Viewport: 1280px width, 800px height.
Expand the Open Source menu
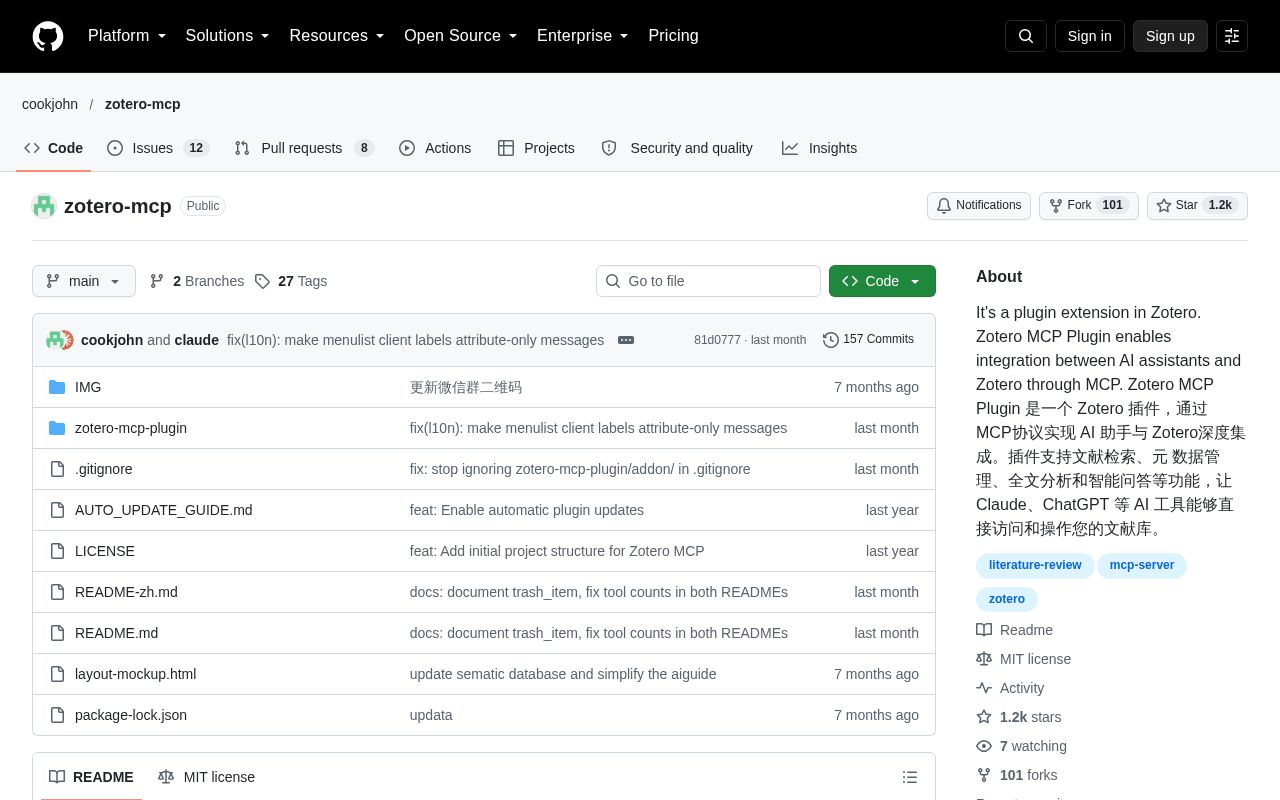click(x=461, y=36)
